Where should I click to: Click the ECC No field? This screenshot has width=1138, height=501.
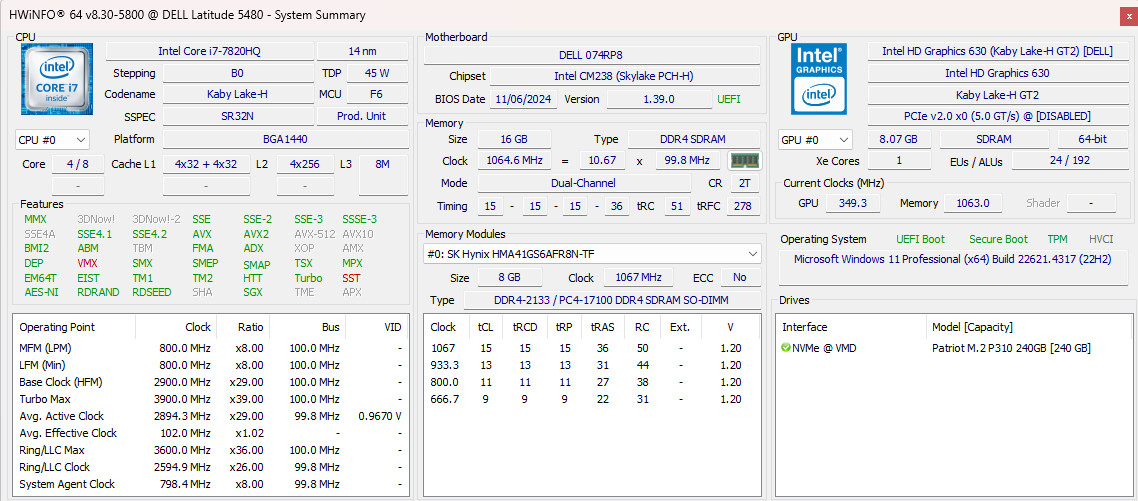(x=740, y=277)
